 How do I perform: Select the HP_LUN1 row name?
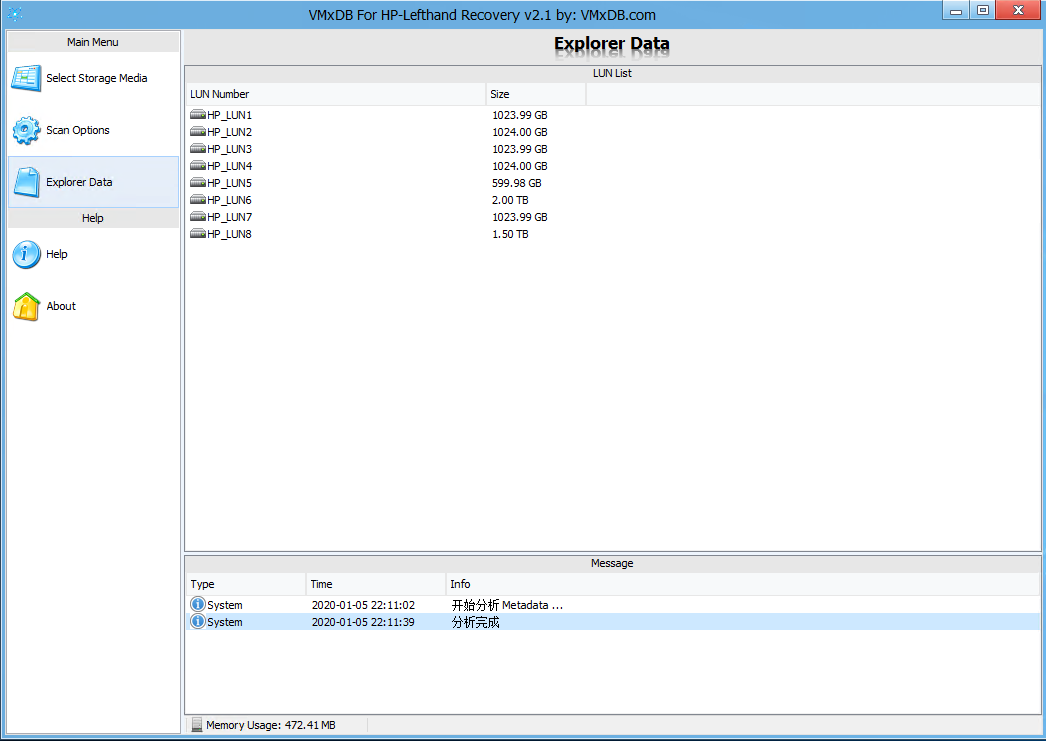click(229, 115)
